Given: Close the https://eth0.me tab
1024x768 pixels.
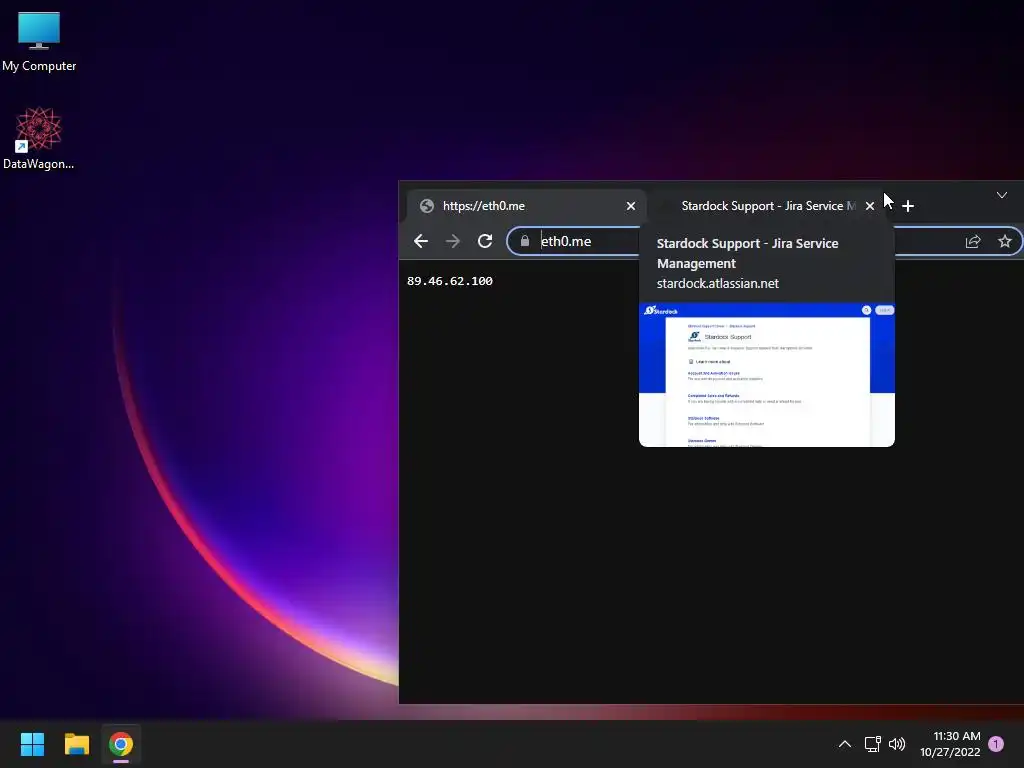Looking at the screenshot, I should [631, 206].
